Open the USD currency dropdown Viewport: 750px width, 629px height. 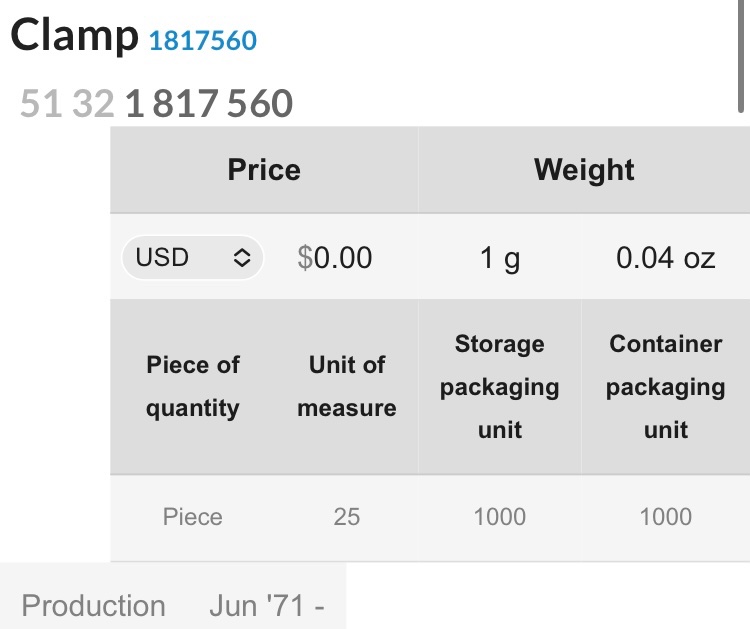[192, 257]
